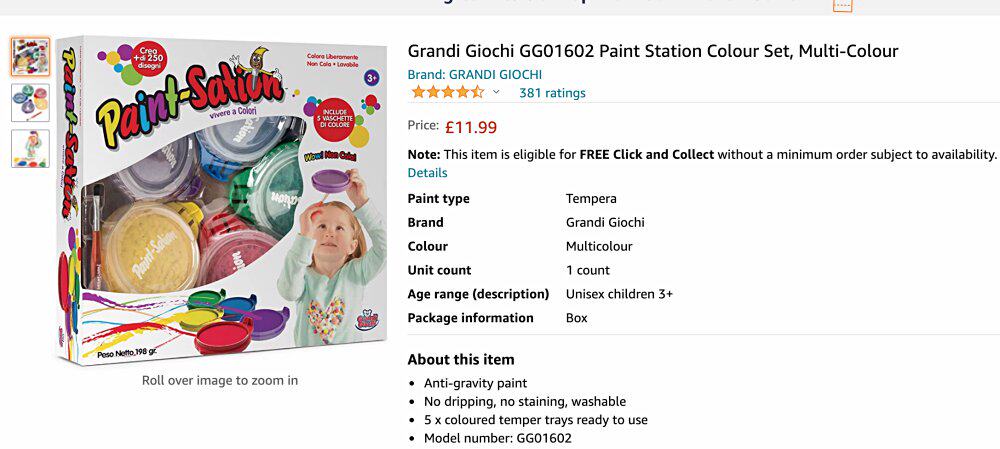Click the 3+ age badge on box
This screenshot has width=1000, height=449.
tap(371, 78)
